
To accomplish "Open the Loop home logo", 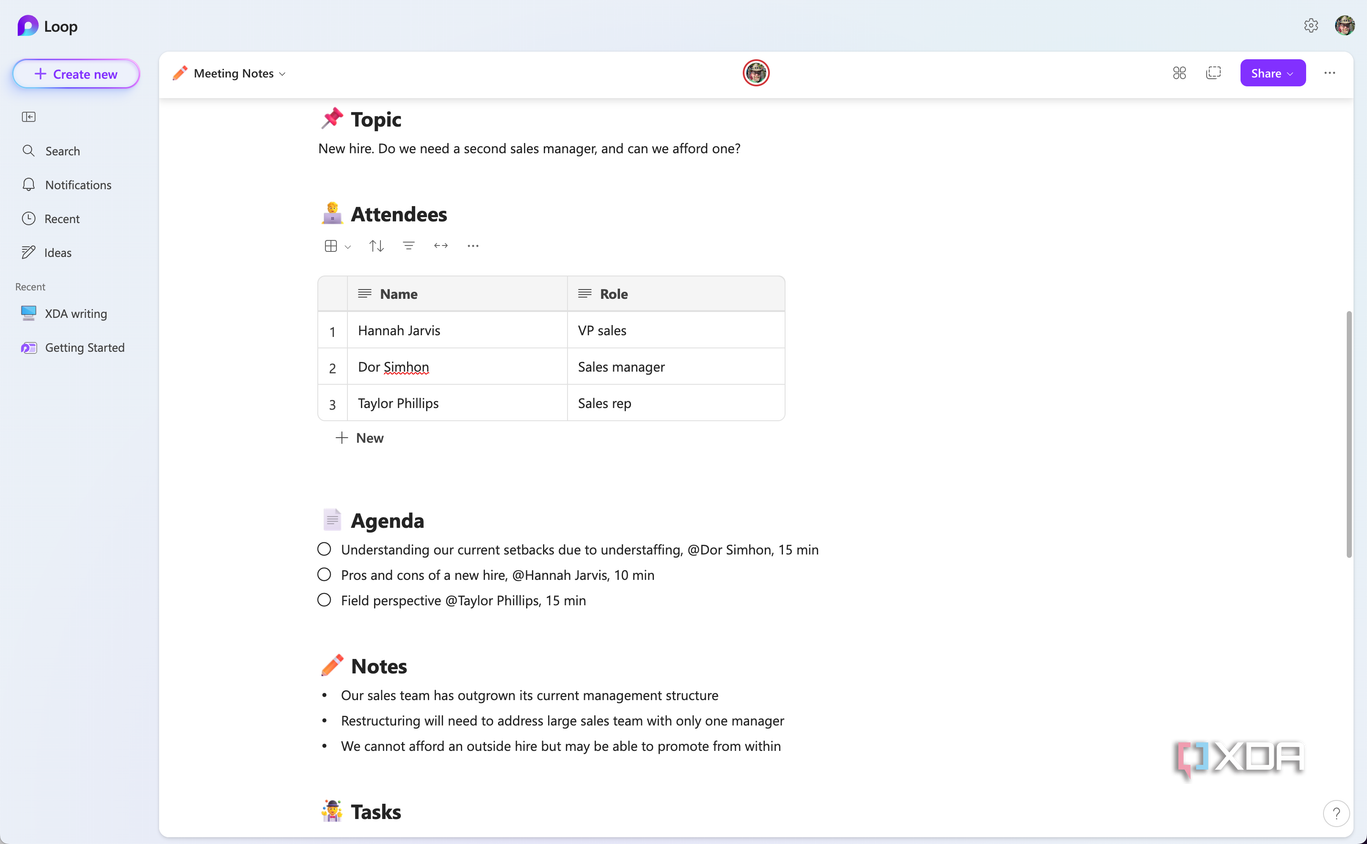I will [47, 26].
